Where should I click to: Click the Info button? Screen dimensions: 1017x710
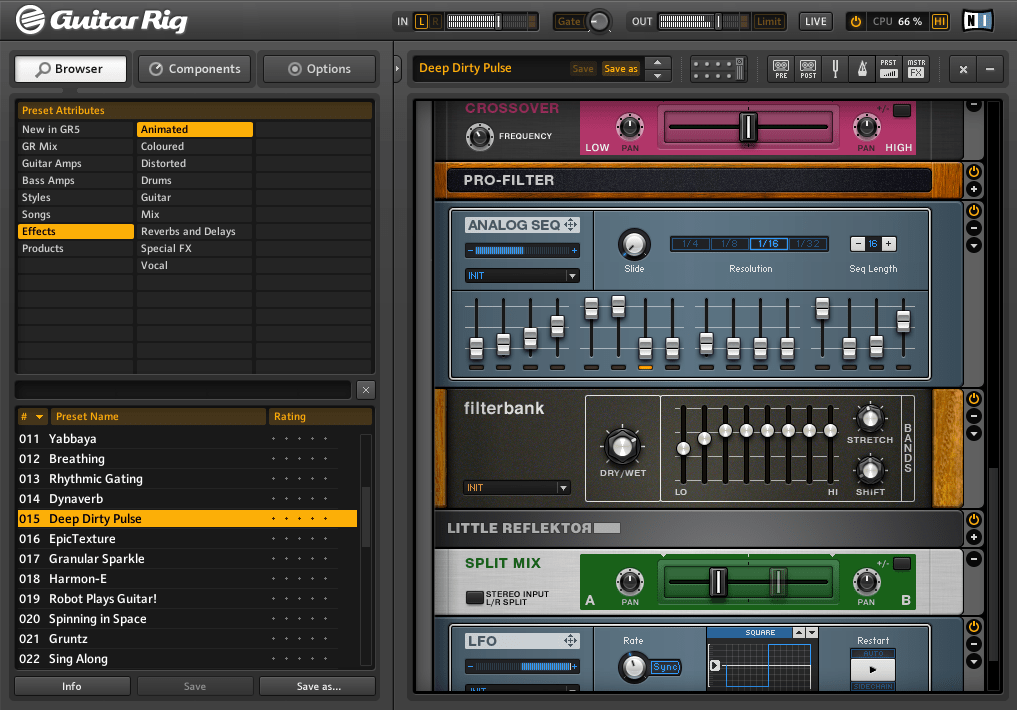click(x=72, y=686)
